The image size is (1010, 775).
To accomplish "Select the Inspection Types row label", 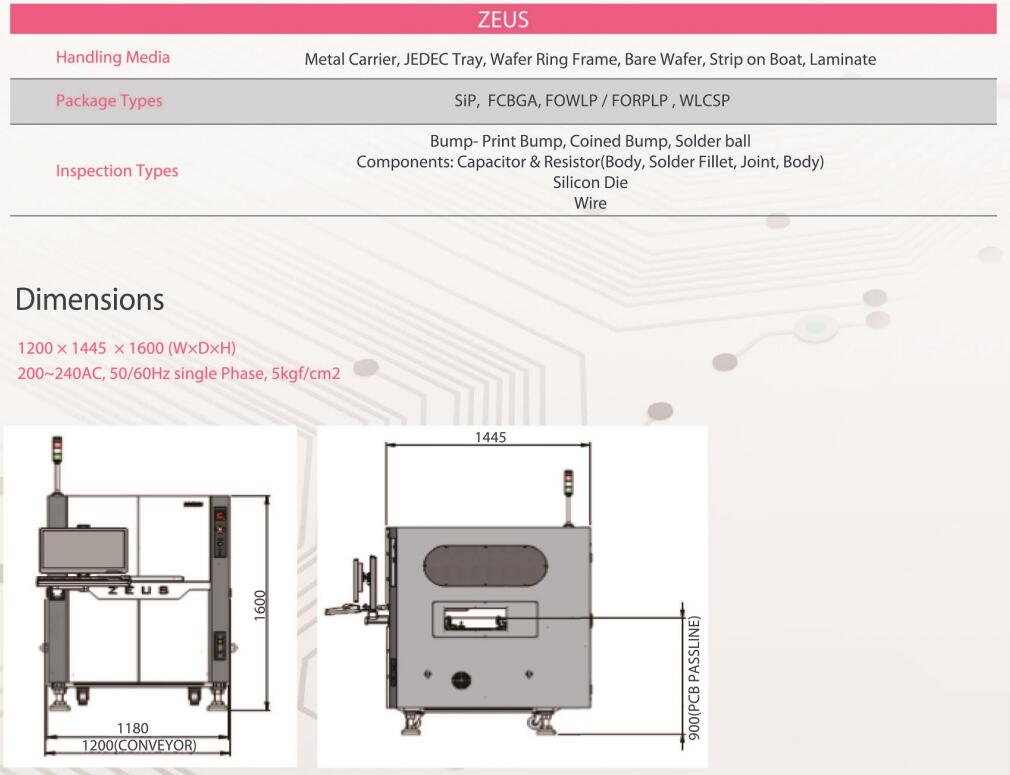I will pos(117,171).
